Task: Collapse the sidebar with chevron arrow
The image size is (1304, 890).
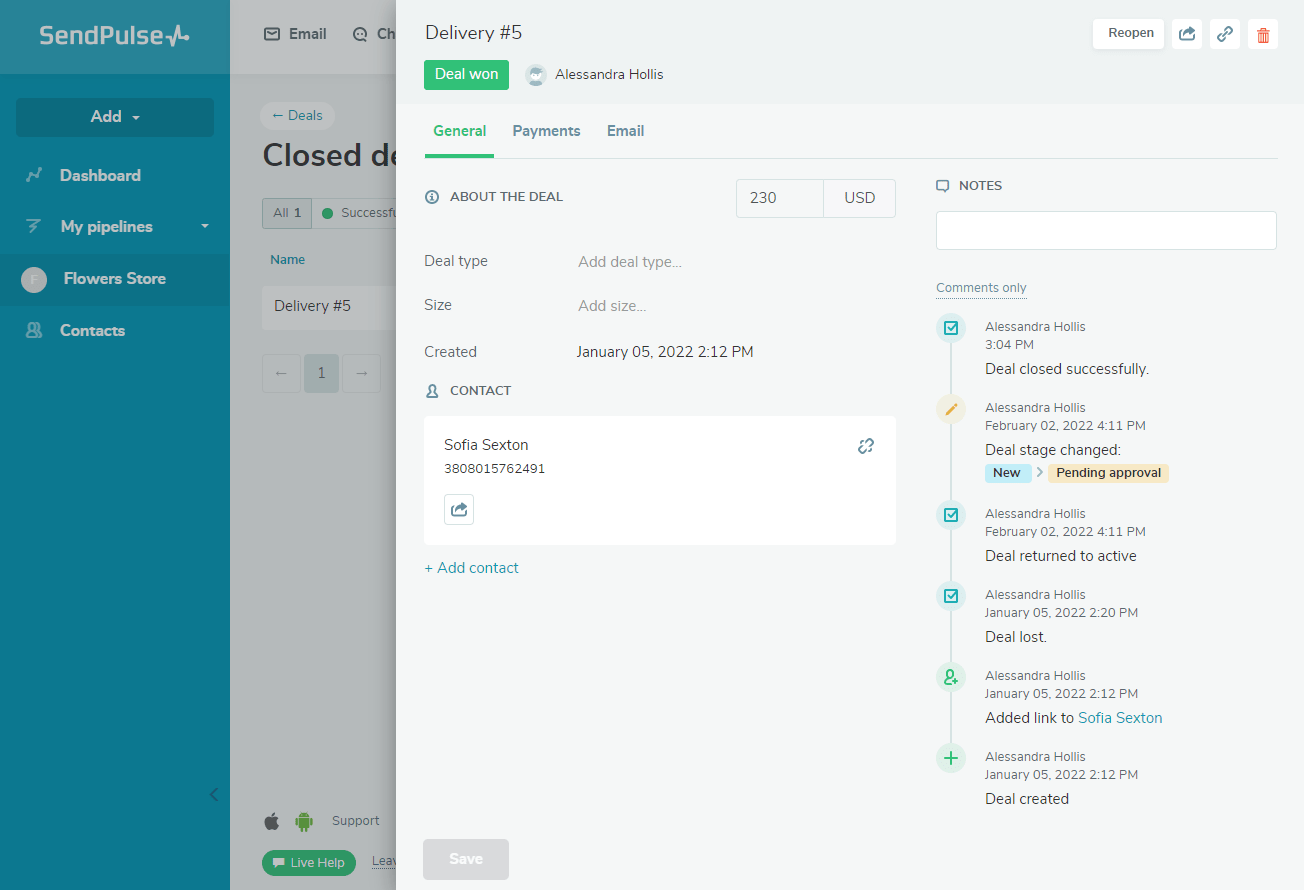Action: (213, 795)
